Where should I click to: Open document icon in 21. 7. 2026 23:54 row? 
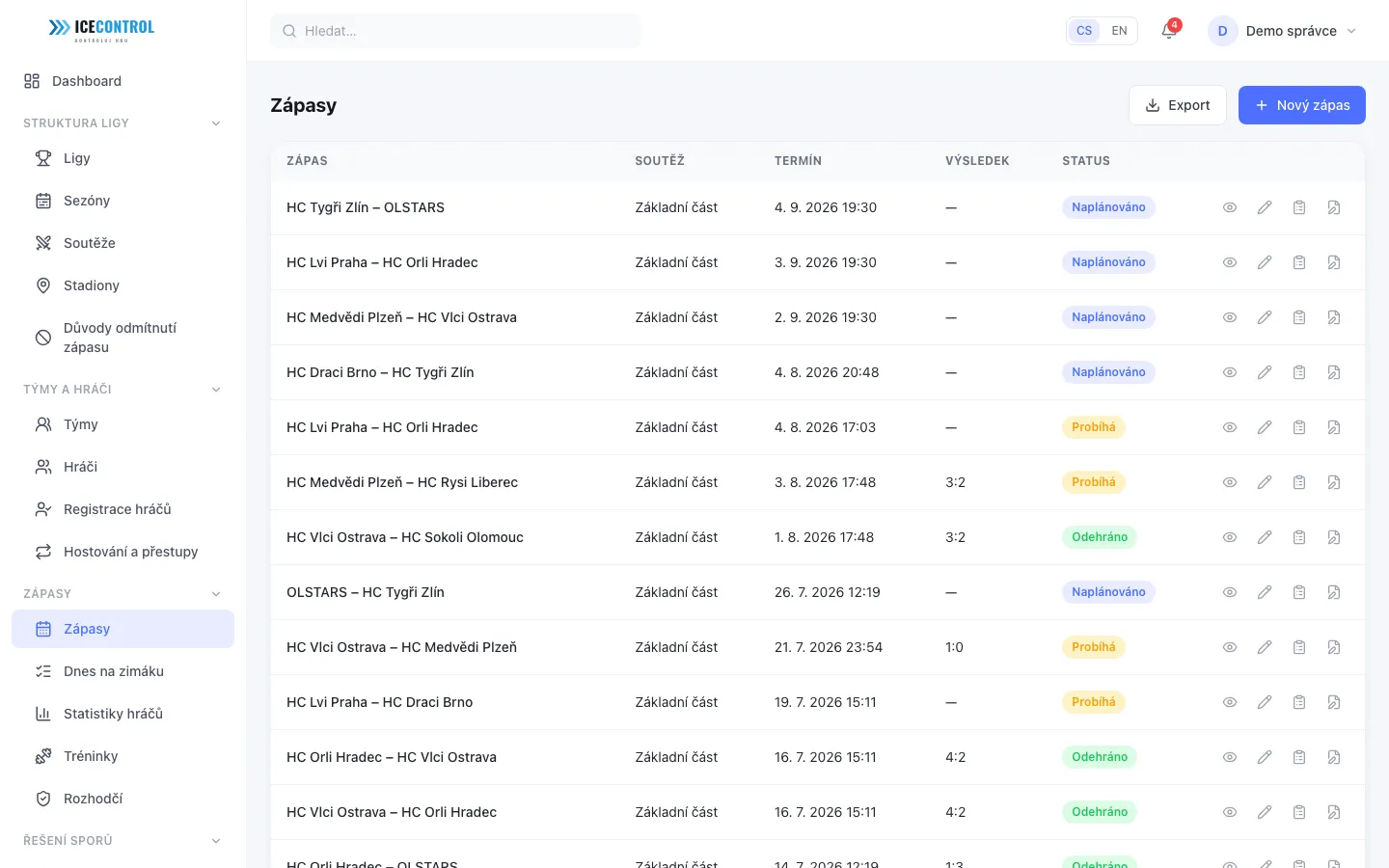[x=1334, y=647]
